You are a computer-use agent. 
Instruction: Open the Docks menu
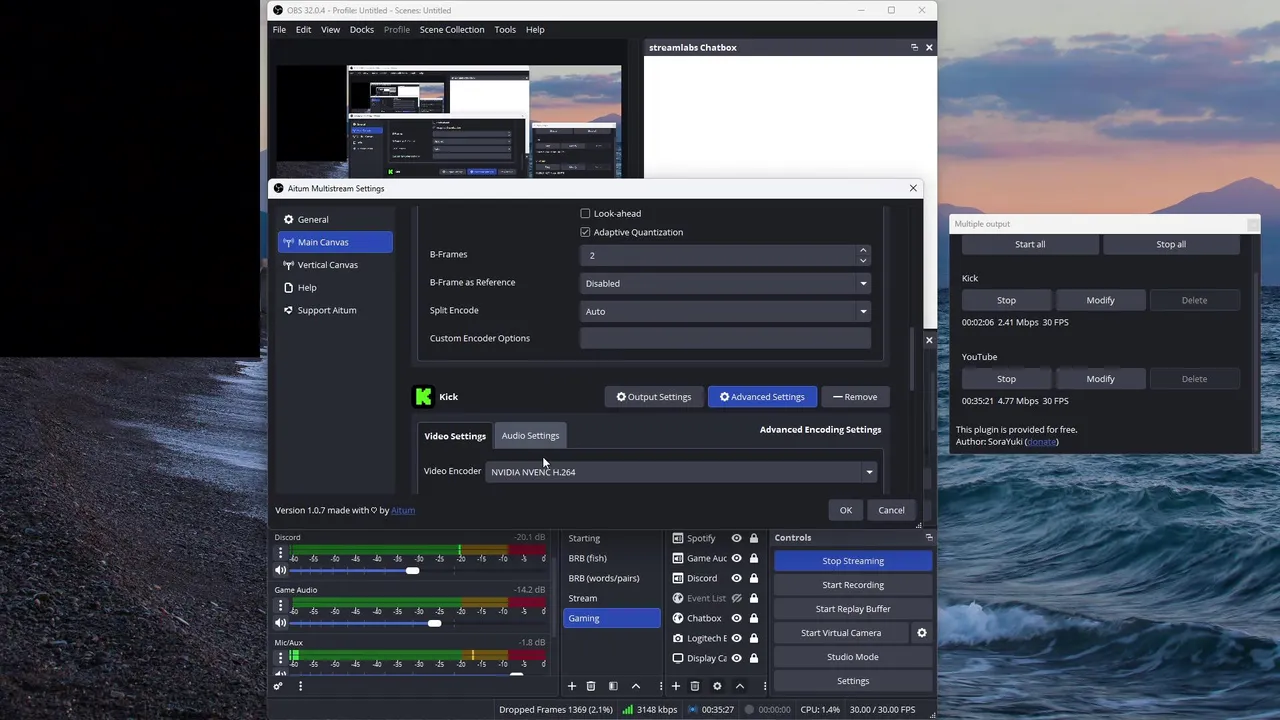tap(362, 29)
